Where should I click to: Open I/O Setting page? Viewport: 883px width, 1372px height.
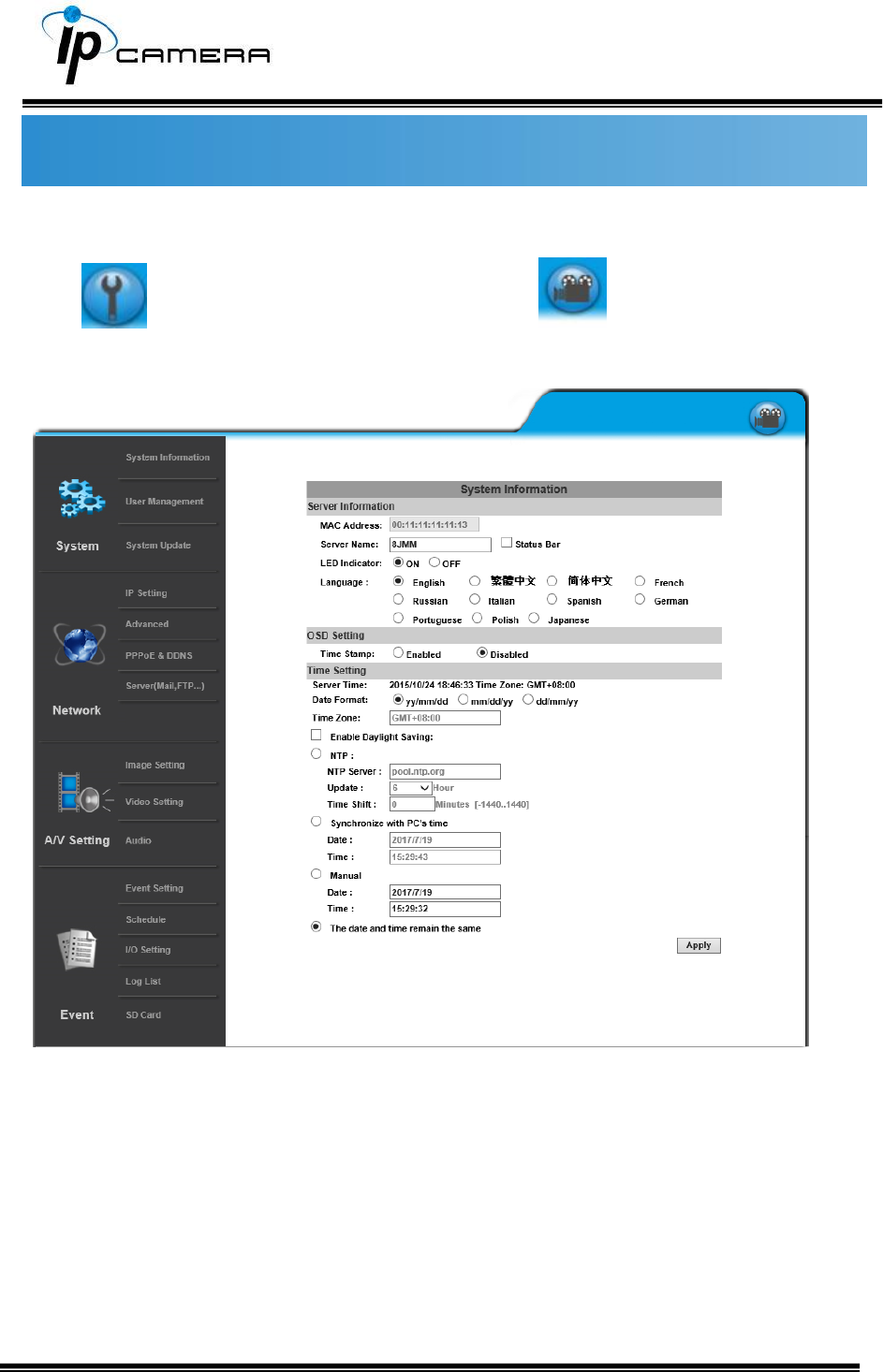pyautogui.click(x=148, y=950)
